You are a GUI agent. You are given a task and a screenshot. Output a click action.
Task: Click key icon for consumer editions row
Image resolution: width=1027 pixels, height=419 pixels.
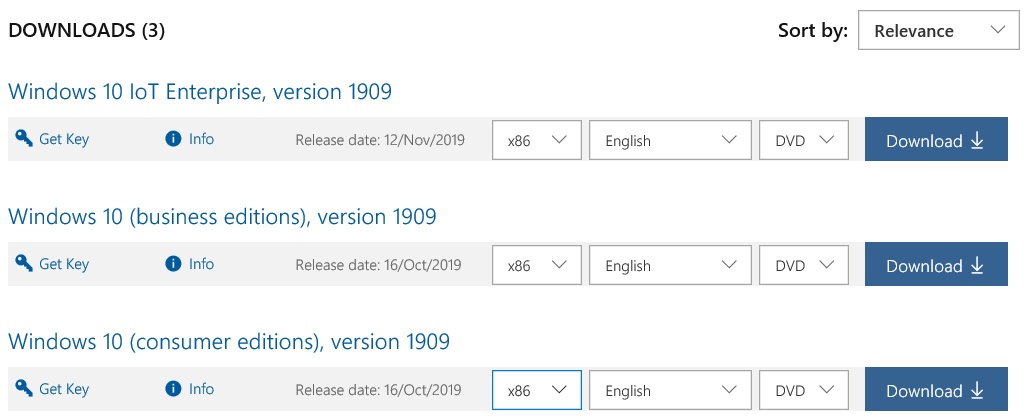click(24, 389)
